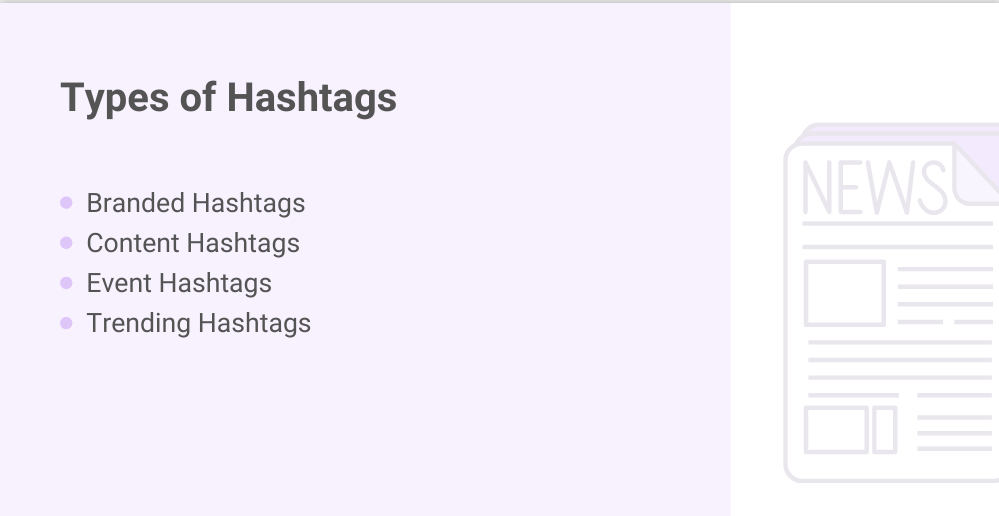Click the "Types of Hashtags" heading
This screenshot has width=999, height=516.
[228, 98]
